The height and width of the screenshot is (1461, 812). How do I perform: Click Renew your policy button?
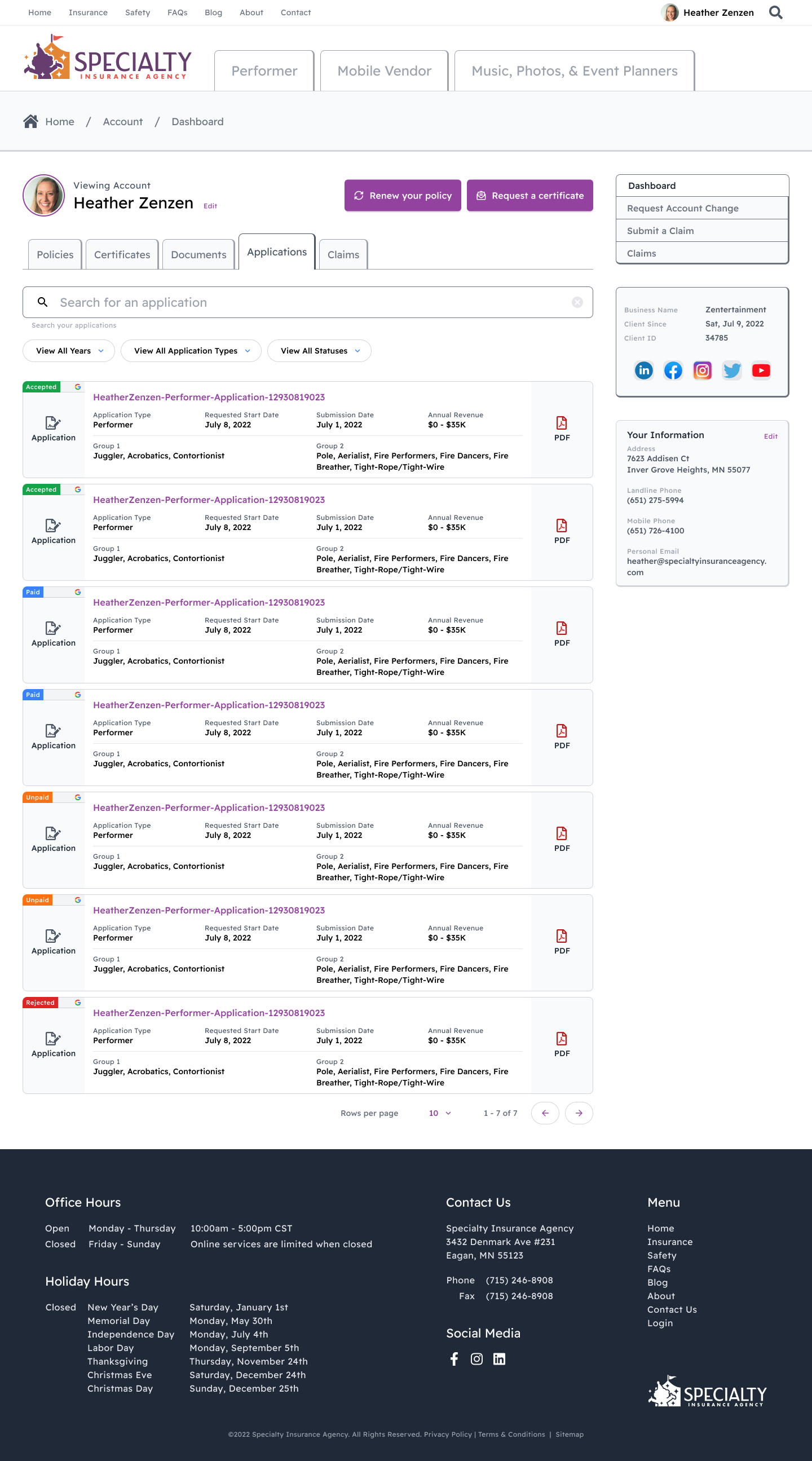click(403, 196)
